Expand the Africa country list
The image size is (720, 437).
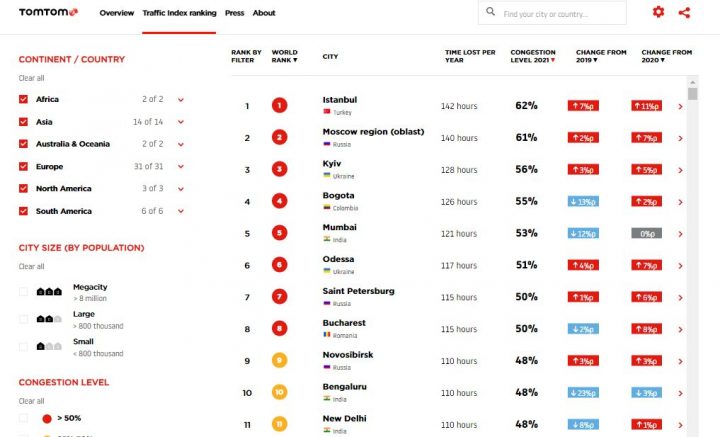(181, 100)
